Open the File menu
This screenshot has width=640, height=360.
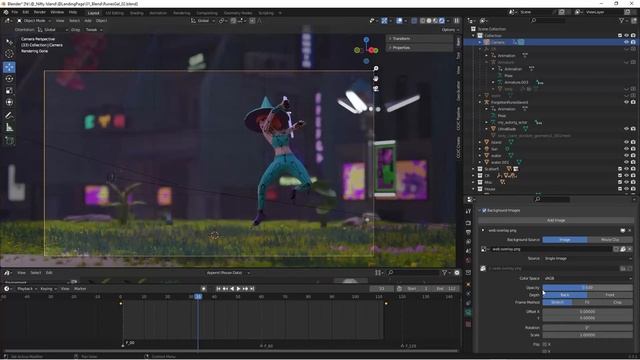pyautogui.click(x=15, y=13)
